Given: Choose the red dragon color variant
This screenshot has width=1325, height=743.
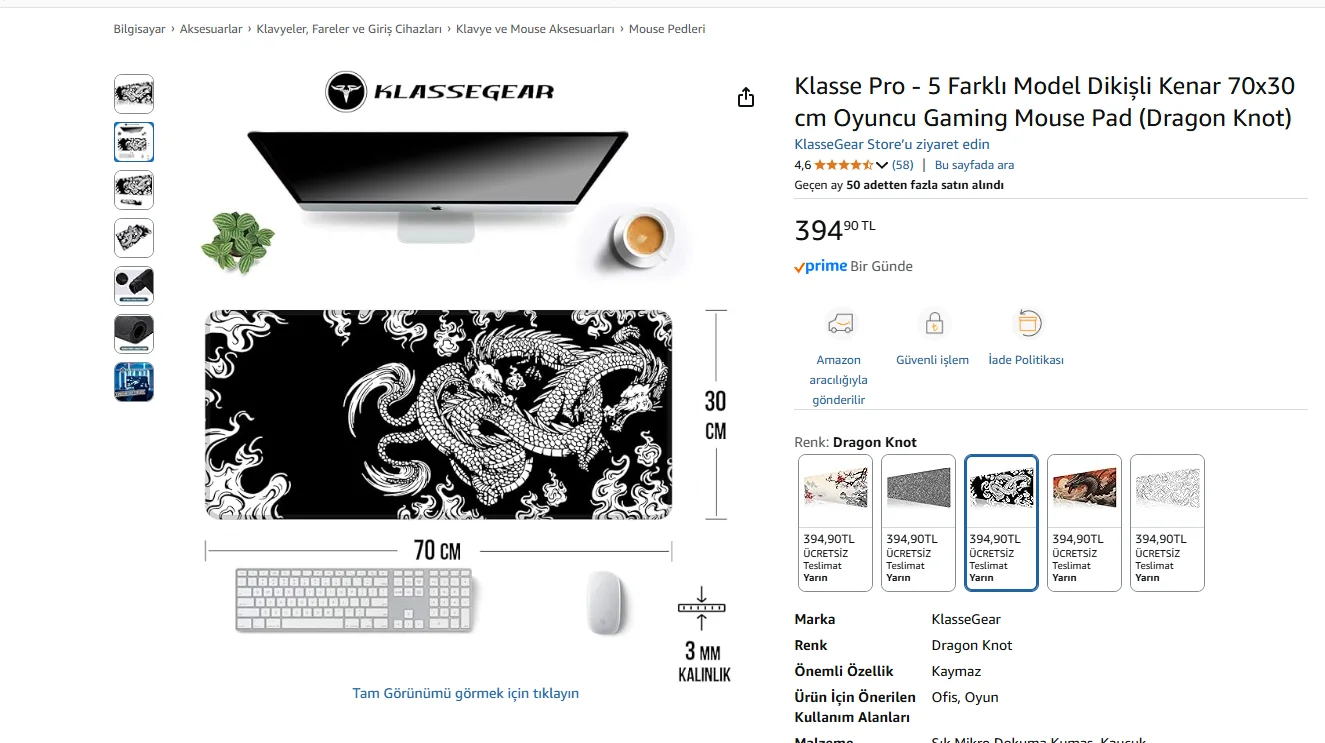Looking at the screenshot, I should coord(1084,523).
